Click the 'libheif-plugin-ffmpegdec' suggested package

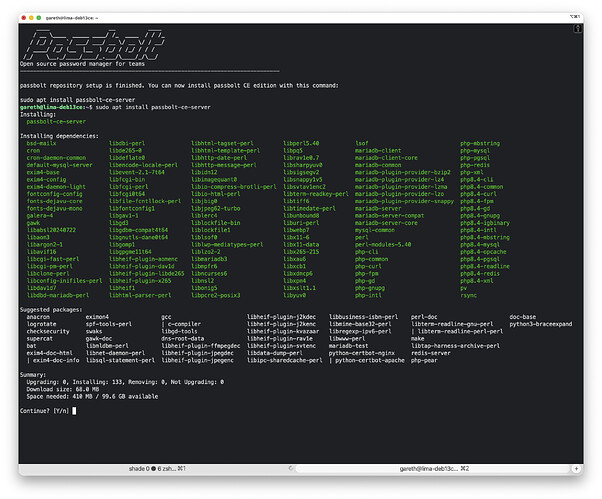tap(201, 346)
